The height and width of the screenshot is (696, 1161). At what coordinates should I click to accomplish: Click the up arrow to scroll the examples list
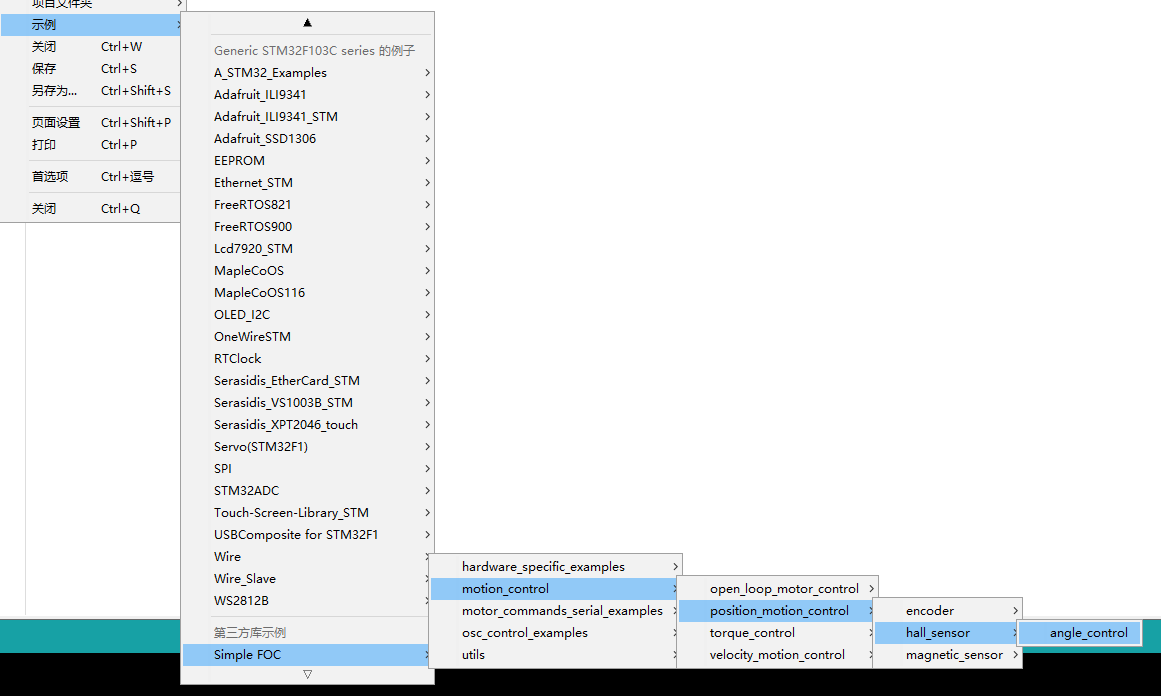[x=307, y=22]
